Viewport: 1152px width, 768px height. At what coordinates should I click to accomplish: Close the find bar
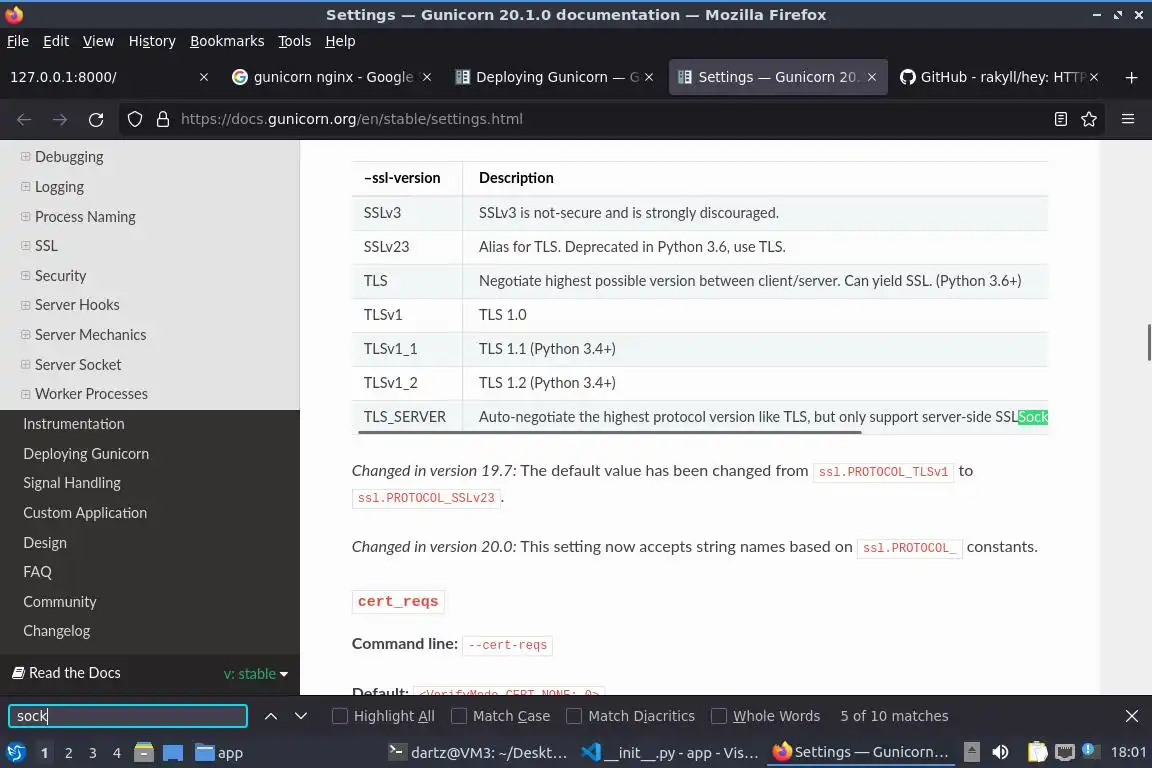[x=1131, y=716]
